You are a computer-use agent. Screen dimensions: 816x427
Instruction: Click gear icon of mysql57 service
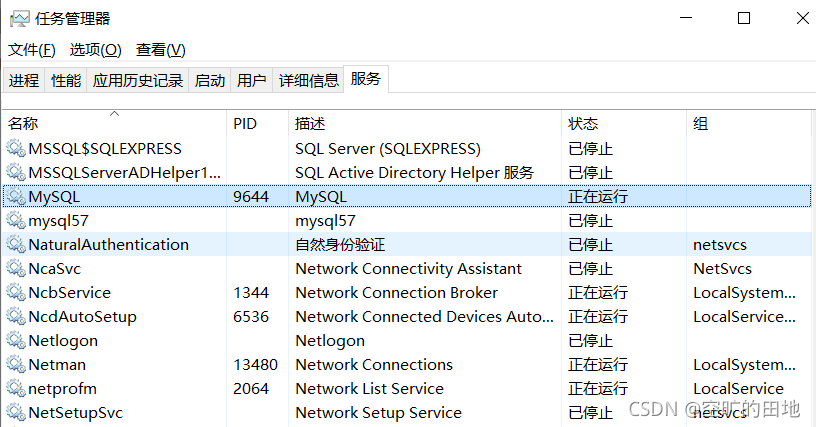point(16,221)
